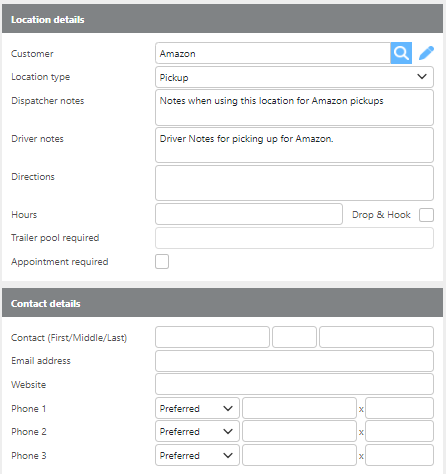Image resolution: width=446 pixels, height=474 pixels.
Task: Click the Website input field
Action: [x=294, y=384]
